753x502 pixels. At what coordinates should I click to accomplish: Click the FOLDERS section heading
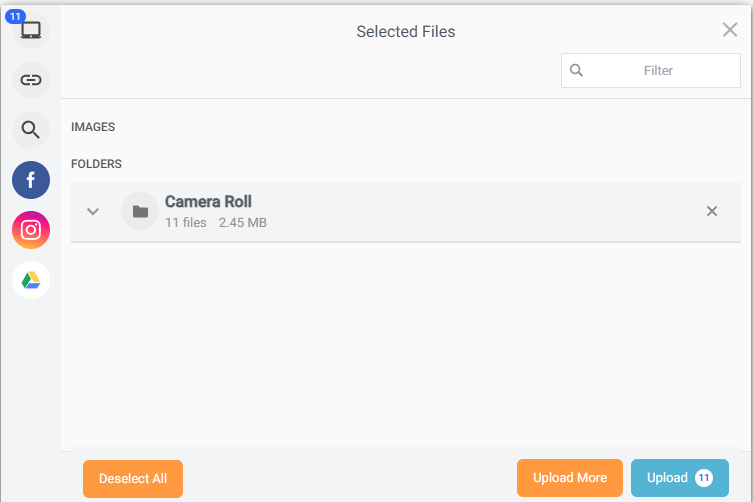click(x=96, y=164)
